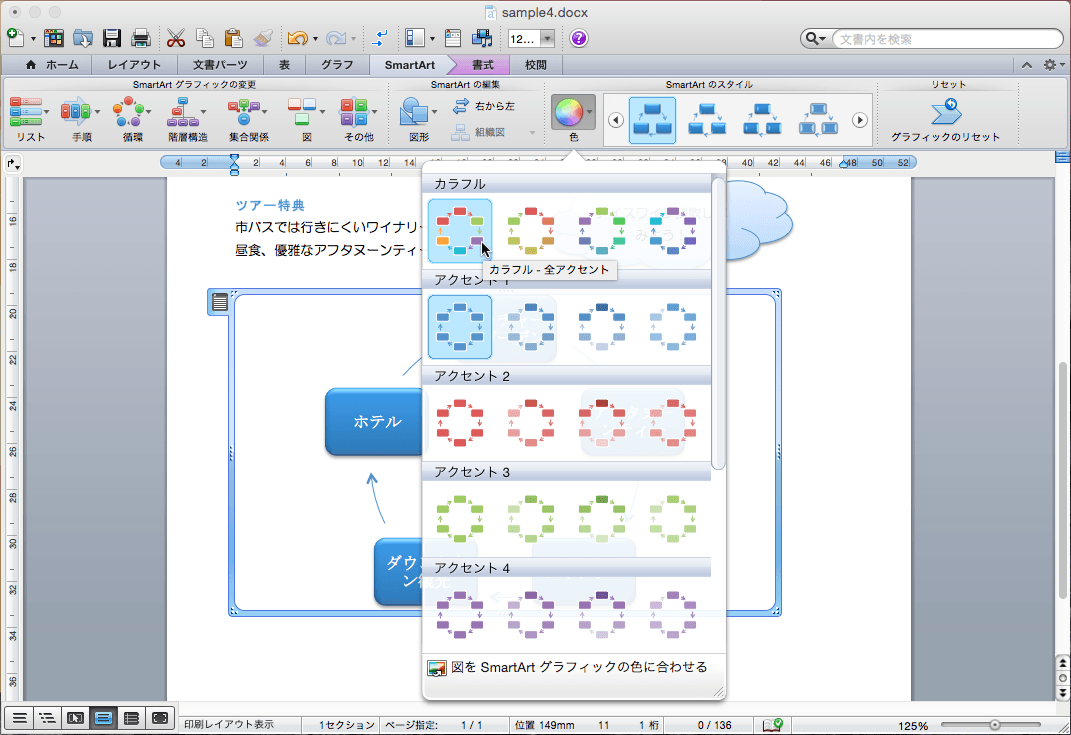1071x735 pixels.
Task: Open templates gallery icon in toolbar
Action: tap(54, 38)
